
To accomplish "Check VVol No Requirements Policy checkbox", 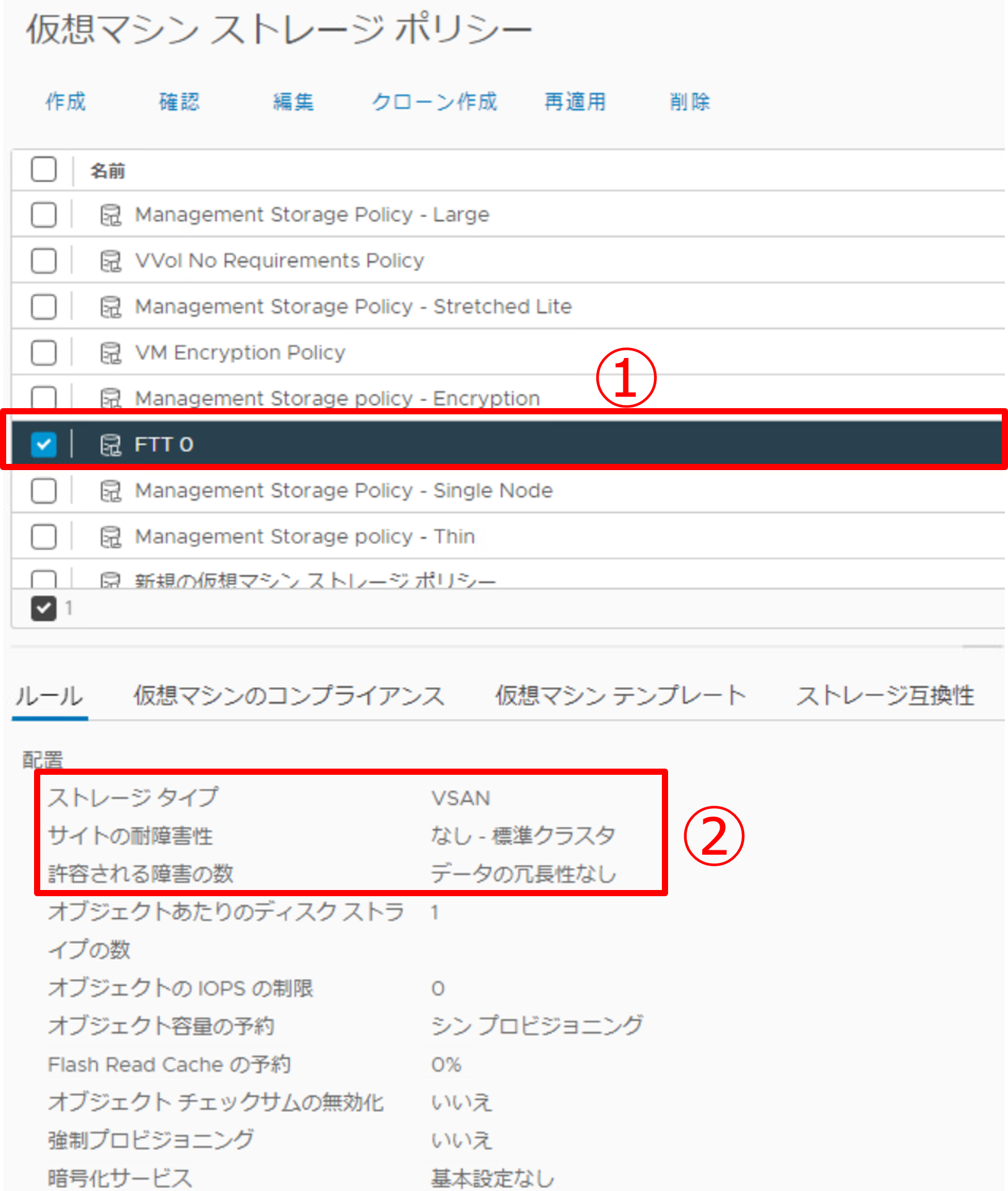I will [44, 261].
